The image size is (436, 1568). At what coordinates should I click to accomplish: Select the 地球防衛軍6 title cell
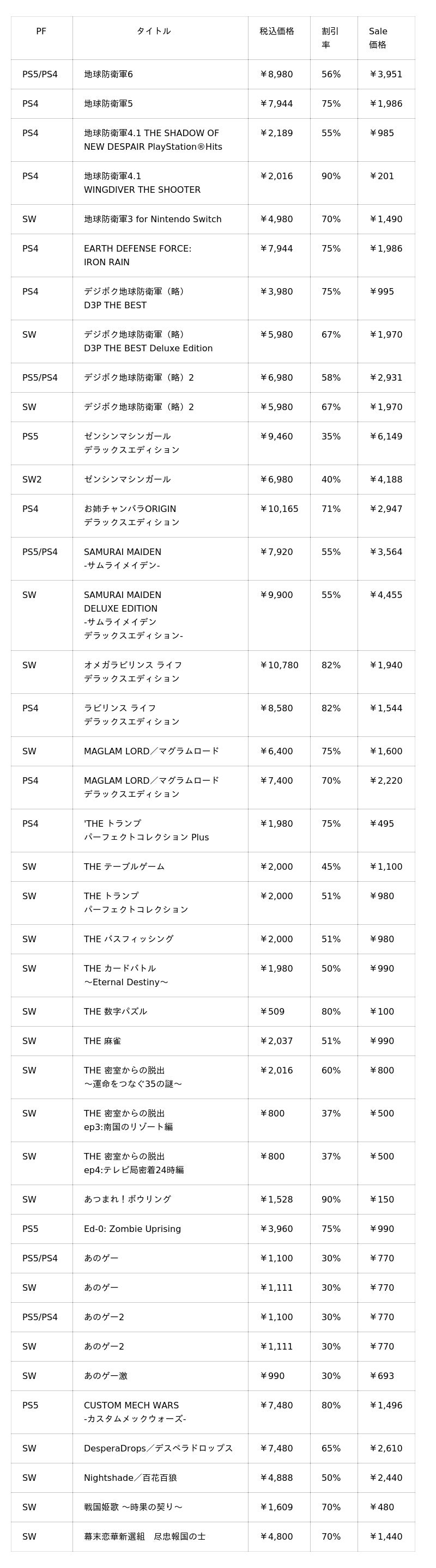(108, 74)
